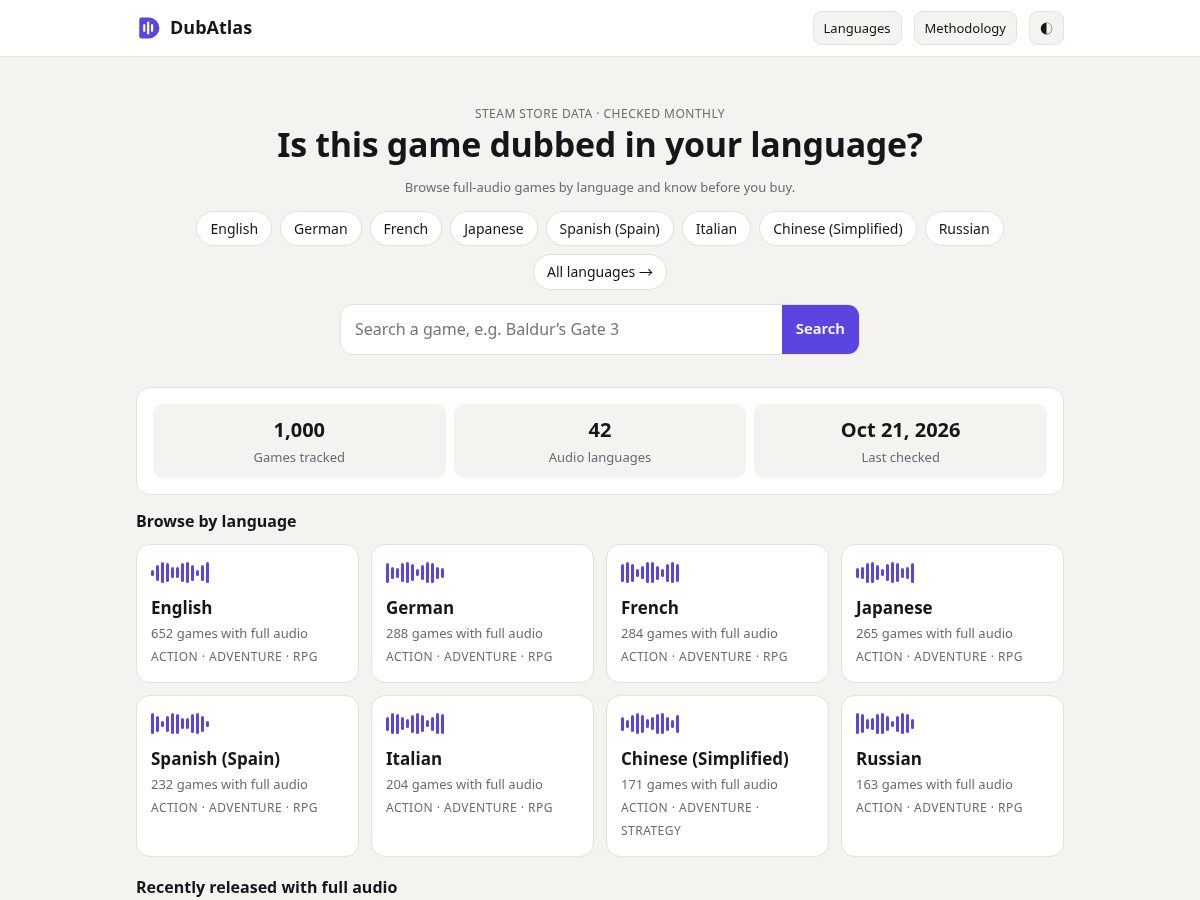Click the DubAtlas brand name
Viewport: 1200px width, 900px height.
coord(211,28)
